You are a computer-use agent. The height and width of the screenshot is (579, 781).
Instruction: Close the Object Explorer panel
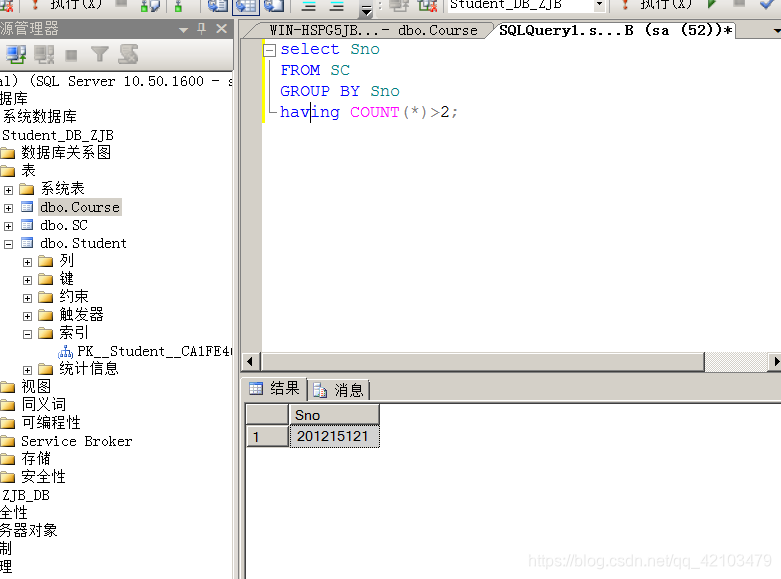[222, 28]
